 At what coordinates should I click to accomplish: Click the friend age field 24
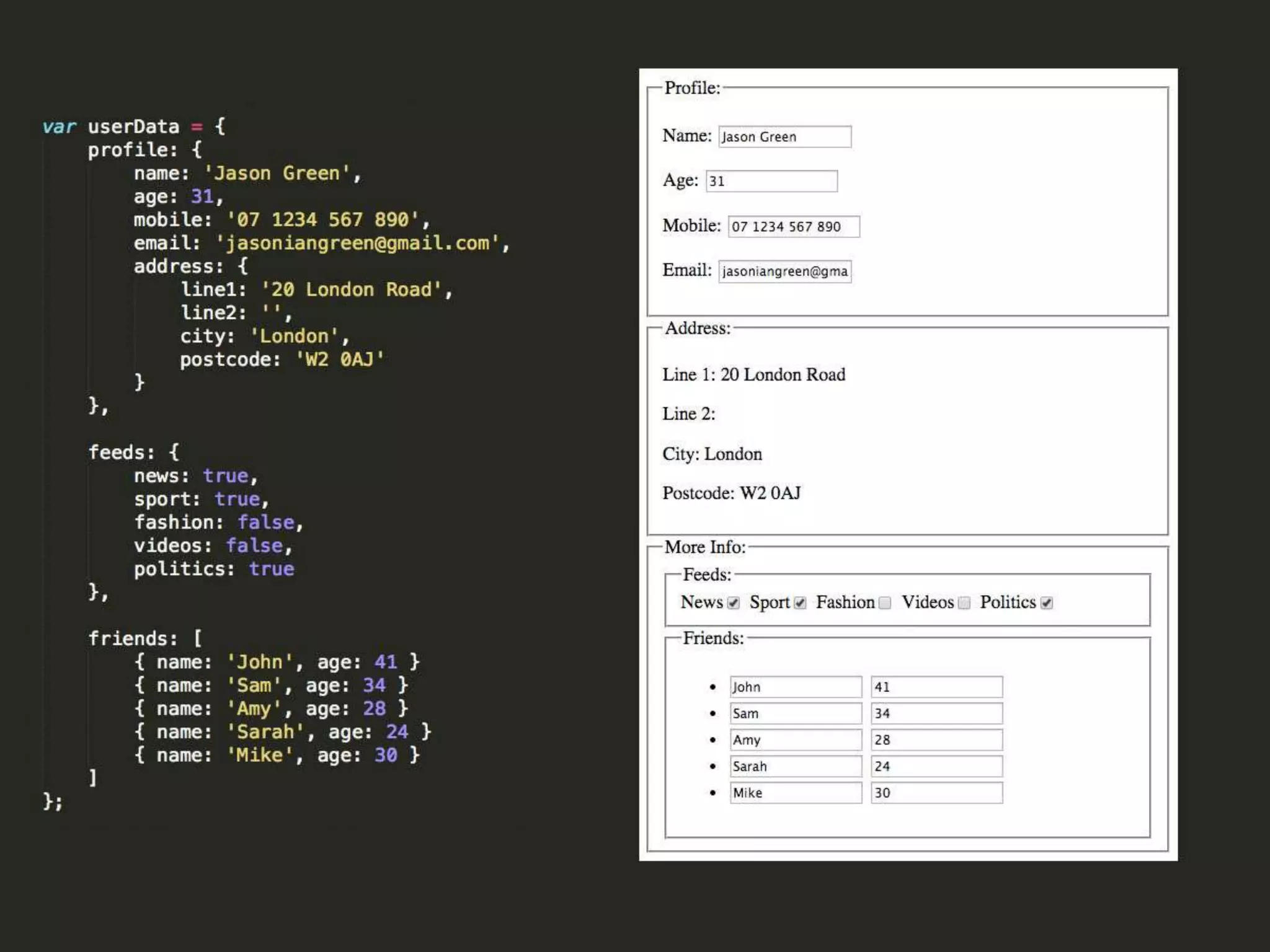click(x=936, y=766)
